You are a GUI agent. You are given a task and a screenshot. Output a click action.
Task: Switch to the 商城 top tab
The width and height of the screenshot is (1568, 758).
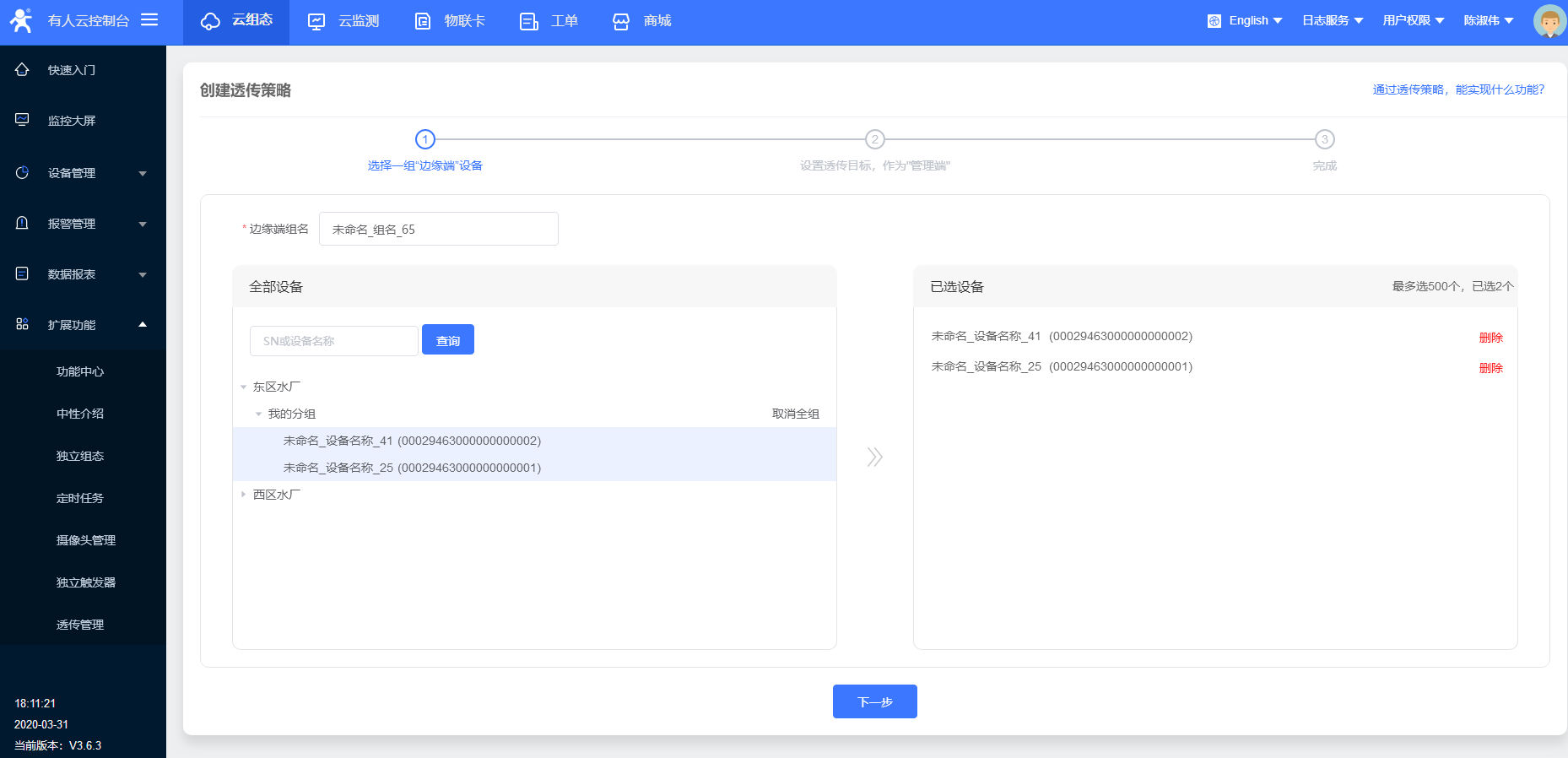(641, 22)
